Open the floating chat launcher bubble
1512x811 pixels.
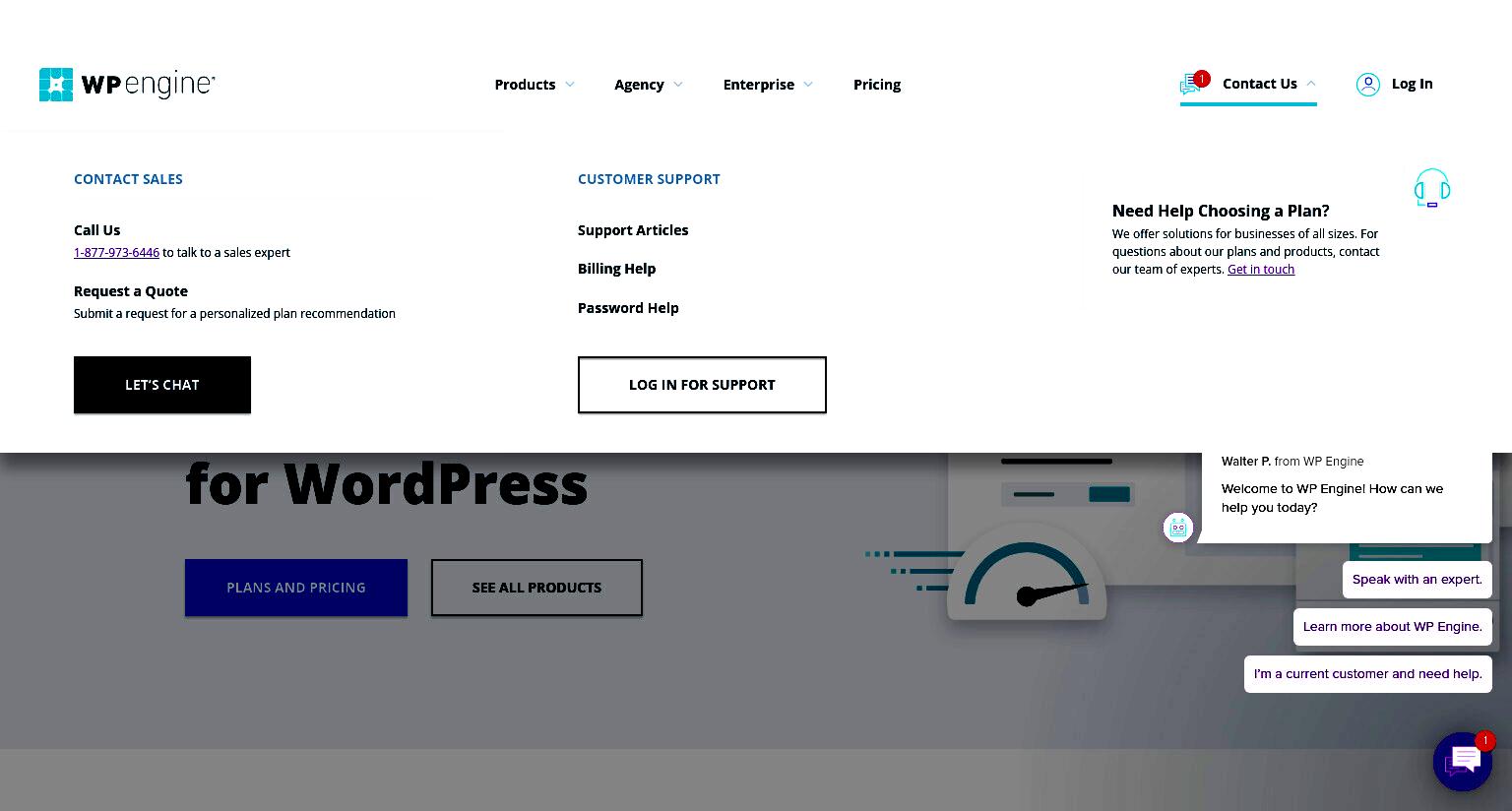pyautogui.click(x=1463, y=761)
